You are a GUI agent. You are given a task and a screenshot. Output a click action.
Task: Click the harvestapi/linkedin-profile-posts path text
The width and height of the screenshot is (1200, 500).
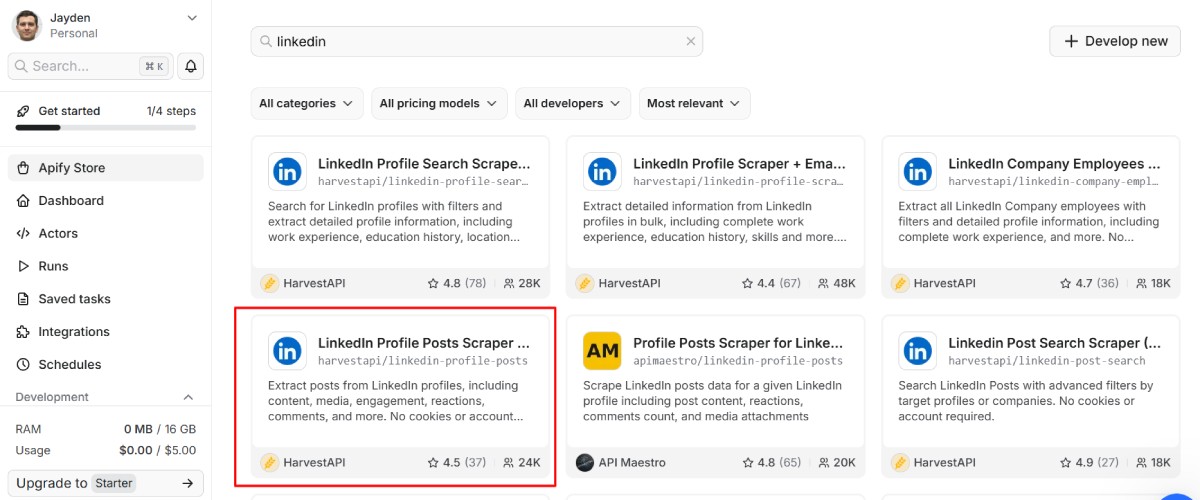click(423, 361)
